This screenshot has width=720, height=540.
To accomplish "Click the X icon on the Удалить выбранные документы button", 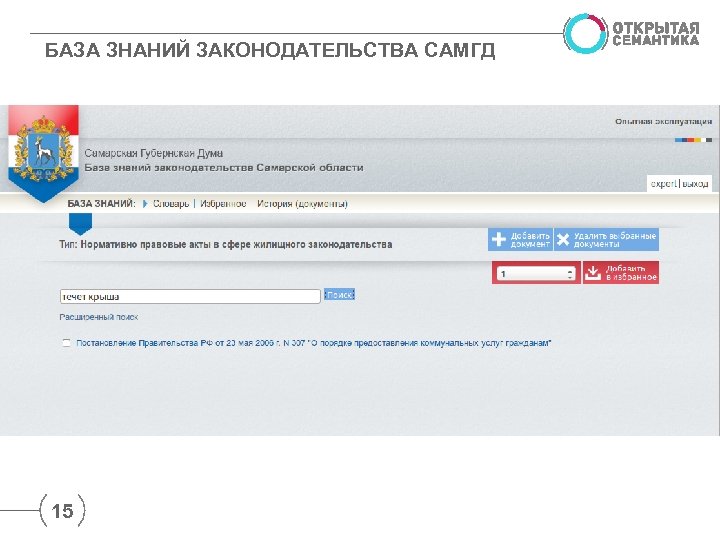I will click(x=563, y=239).
